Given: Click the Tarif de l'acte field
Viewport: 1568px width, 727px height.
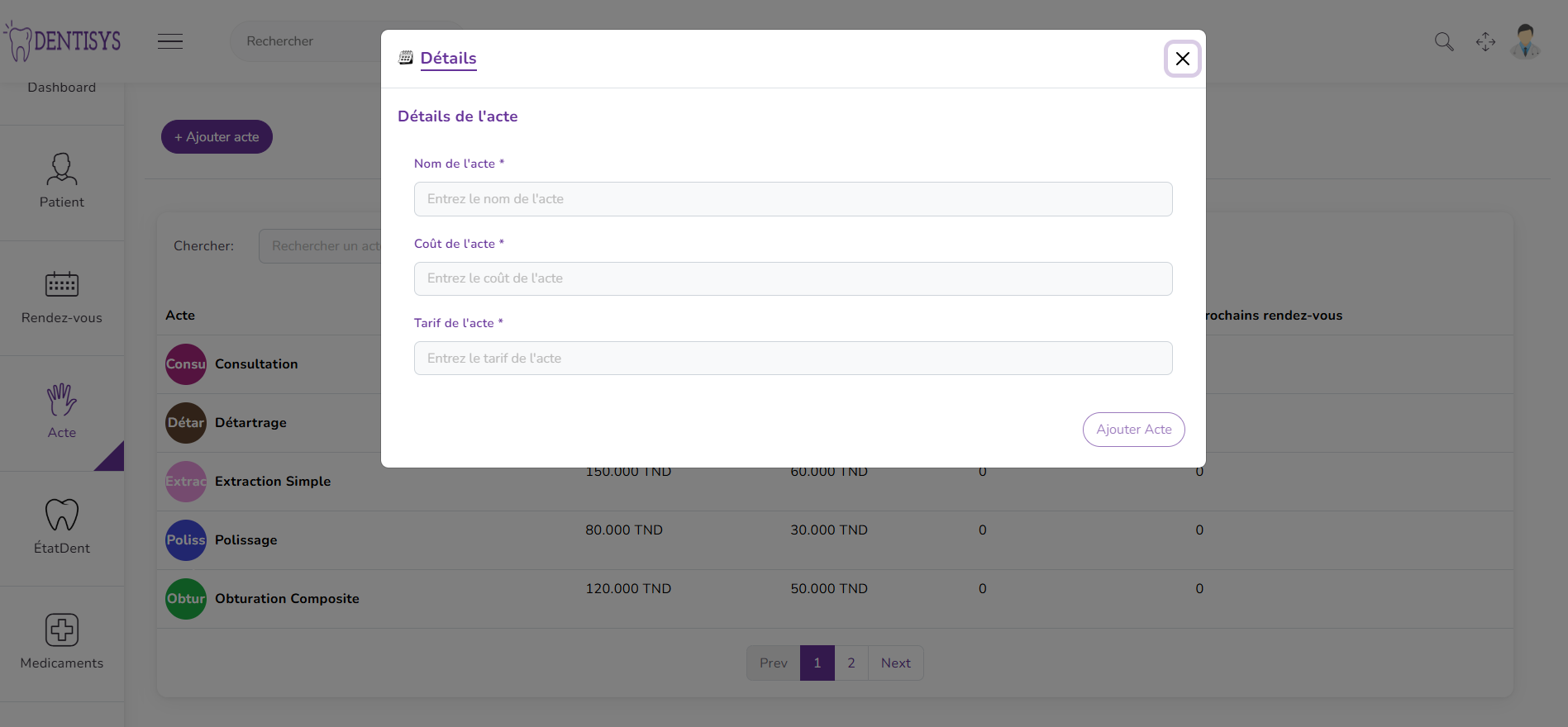Looking at the screenshot, I should pos(793,359).
